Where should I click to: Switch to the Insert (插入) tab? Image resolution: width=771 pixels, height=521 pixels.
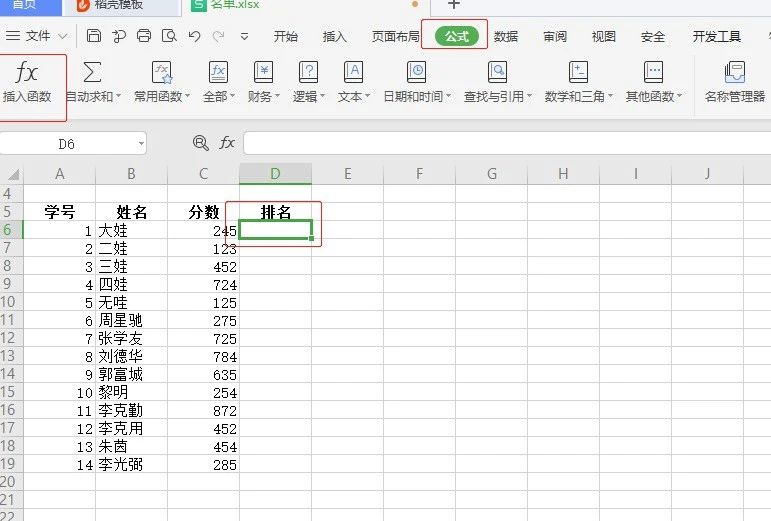click(334, 36)
